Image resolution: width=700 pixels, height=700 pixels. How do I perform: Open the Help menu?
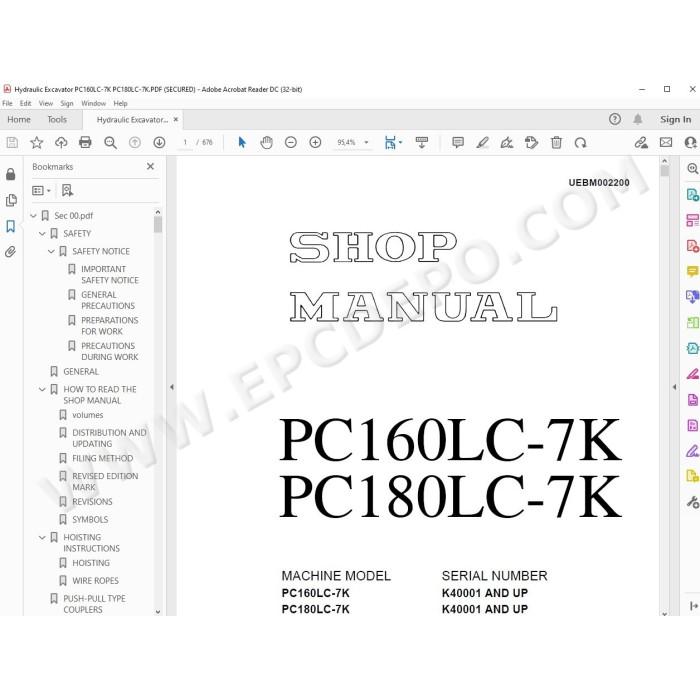(120, 103)
